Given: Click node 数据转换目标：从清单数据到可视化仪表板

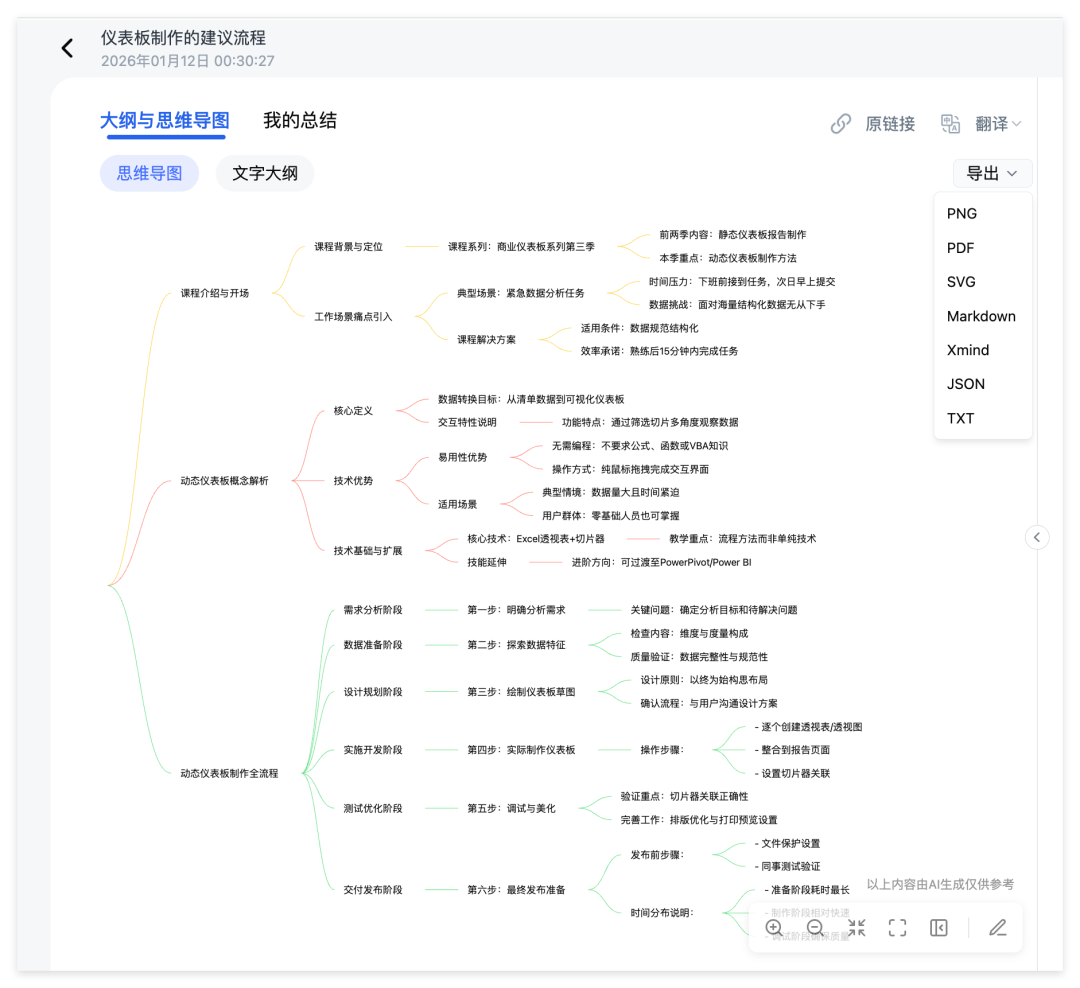Looking at the screenshot, I should (x=531, y=400).
